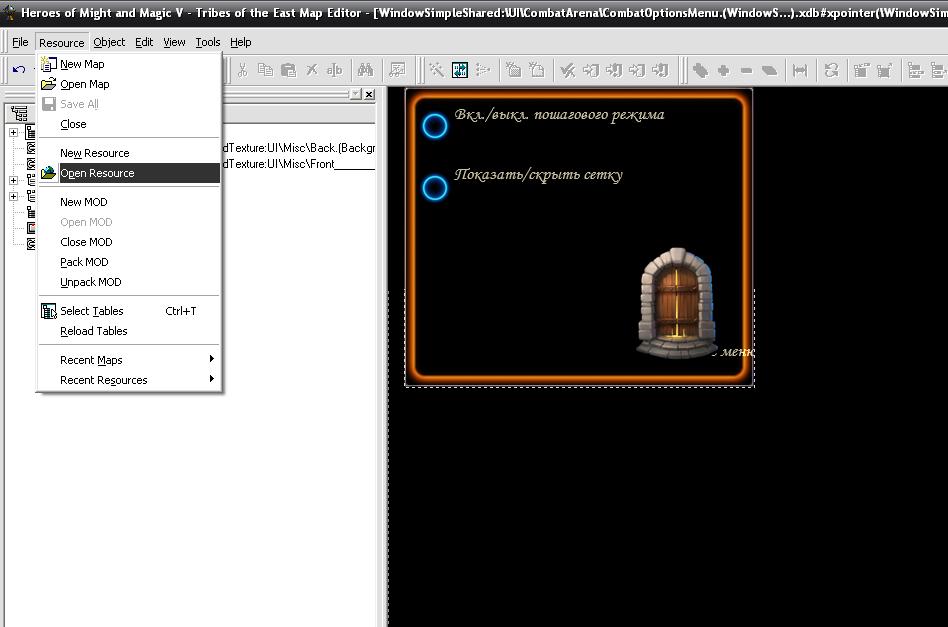Viewport: 948px width, 627px height.
Task: Toggle the show/hide grid circle in preview
Action: point(434,188)
